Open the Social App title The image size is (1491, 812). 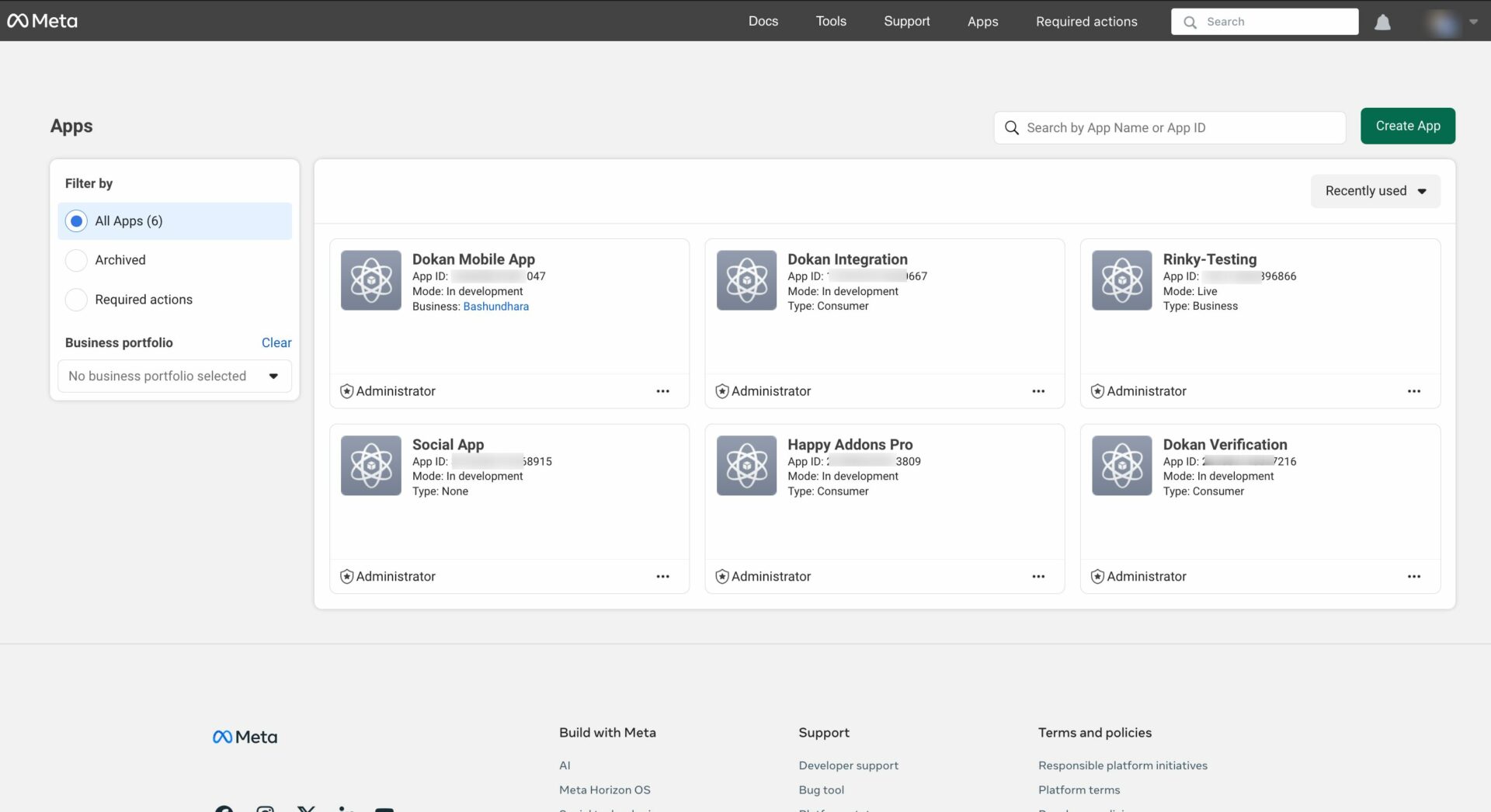447,445
